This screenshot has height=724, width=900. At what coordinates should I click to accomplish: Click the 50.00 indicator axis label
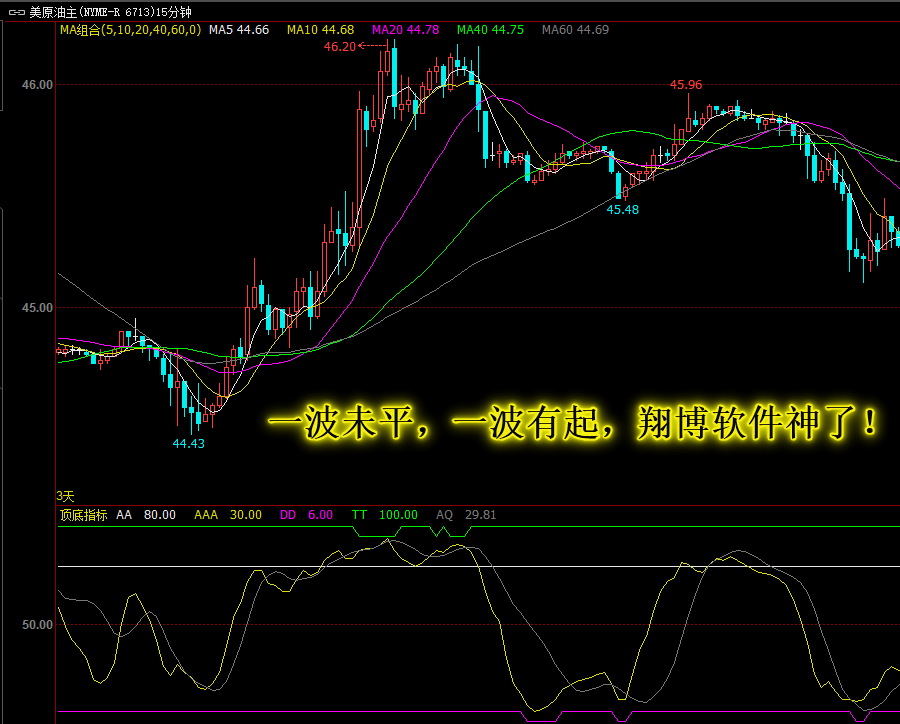[x=37, y=625]
